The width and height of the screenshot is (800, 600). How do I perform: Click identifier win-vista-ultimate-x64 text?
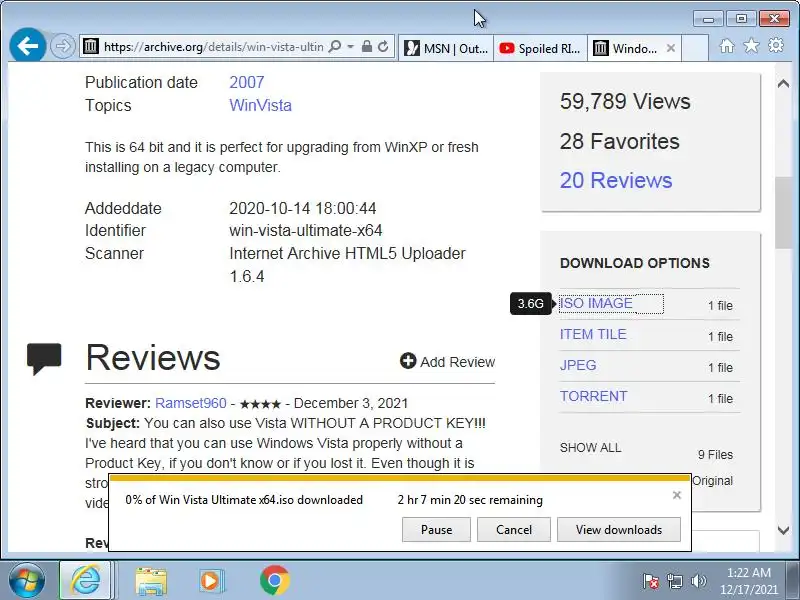[306, 231]
